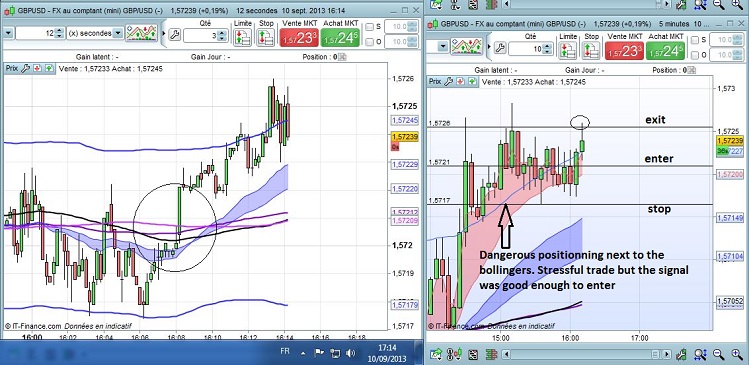This screenshot has height=365, width=749.
Task: Open the leftmost dropdown arrow in the 5 minutes toolbar
Action: coord(443,46)
